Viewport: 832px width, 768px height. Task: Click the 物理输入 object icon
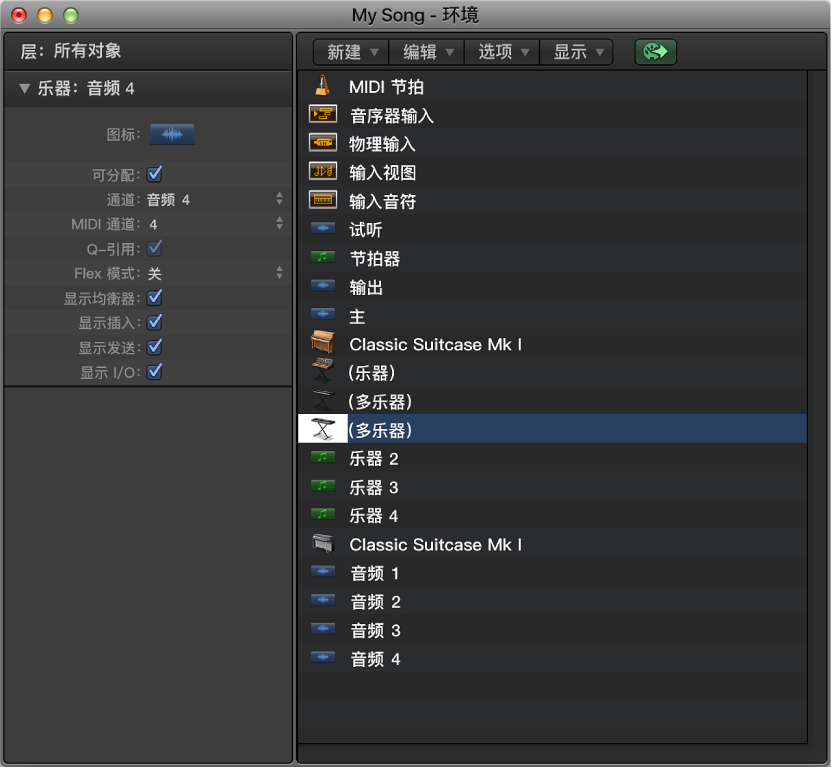click(x=323, y=143)
